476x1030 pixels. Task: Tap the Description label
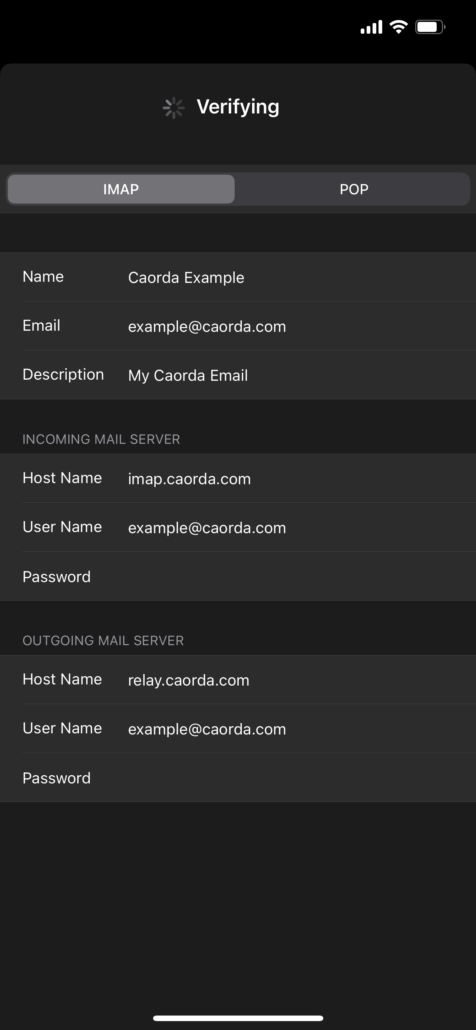click(63, 375)
